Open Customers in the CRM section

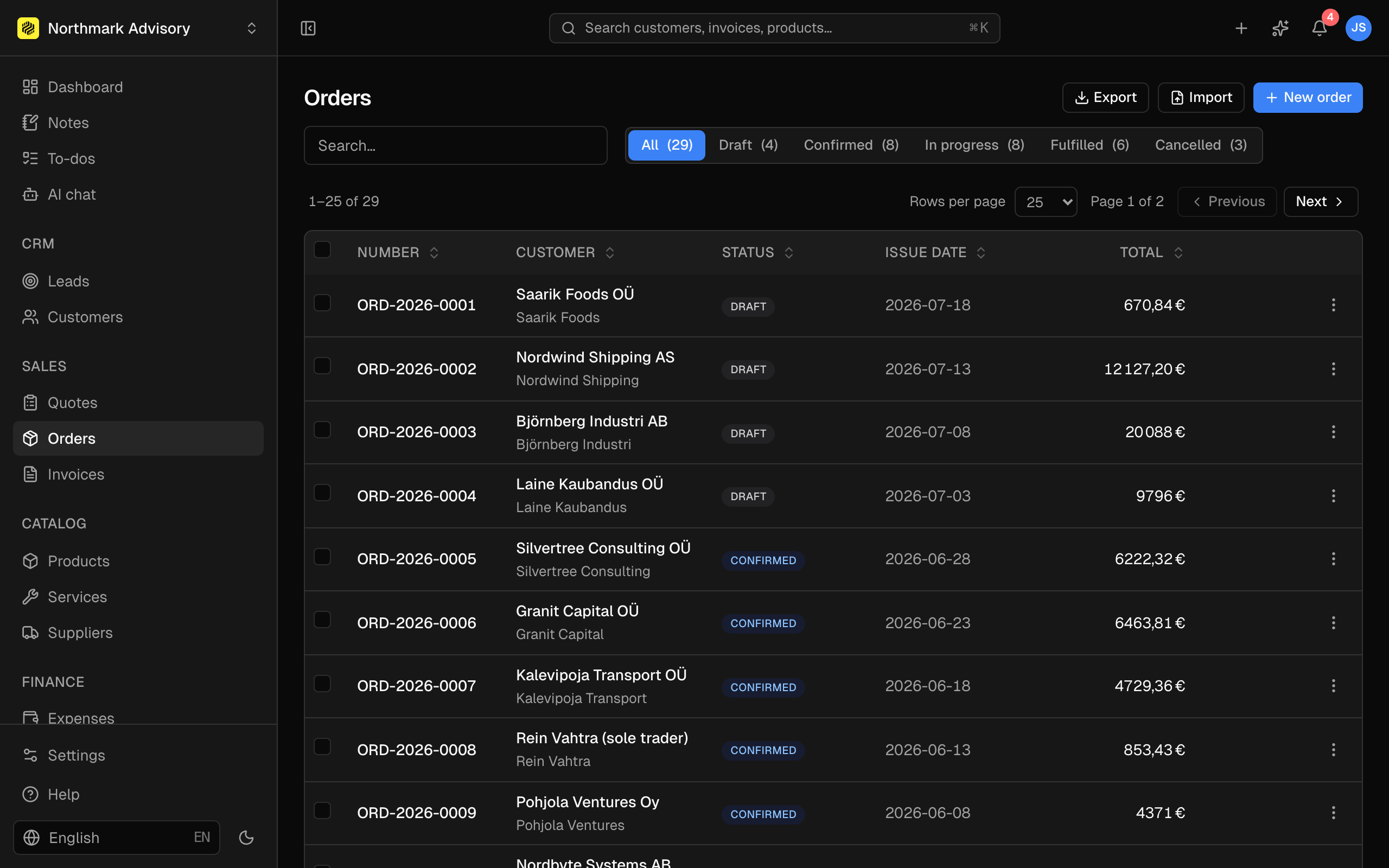click(138, 317)
